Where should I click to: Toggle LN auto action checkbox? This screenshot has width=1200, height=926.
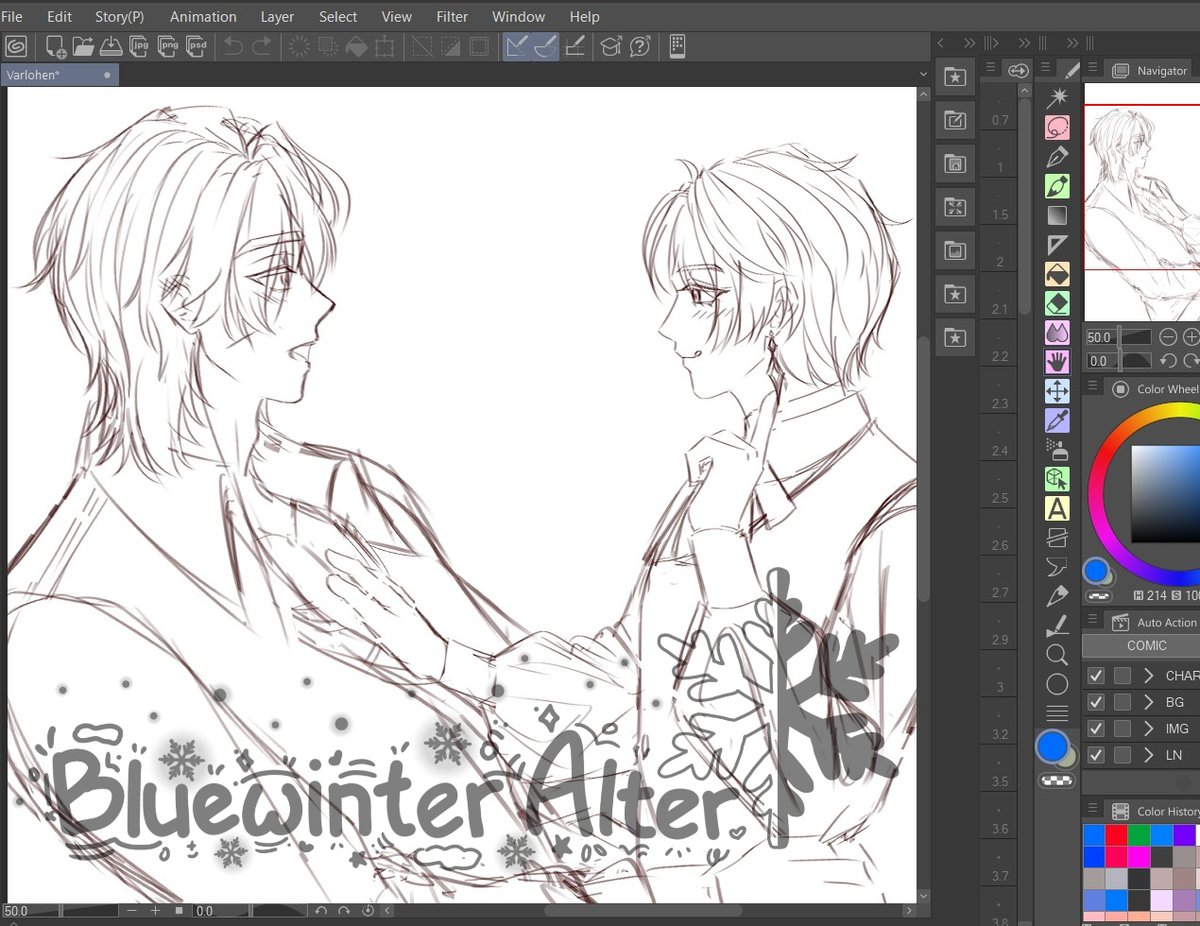pos(1097,755)
